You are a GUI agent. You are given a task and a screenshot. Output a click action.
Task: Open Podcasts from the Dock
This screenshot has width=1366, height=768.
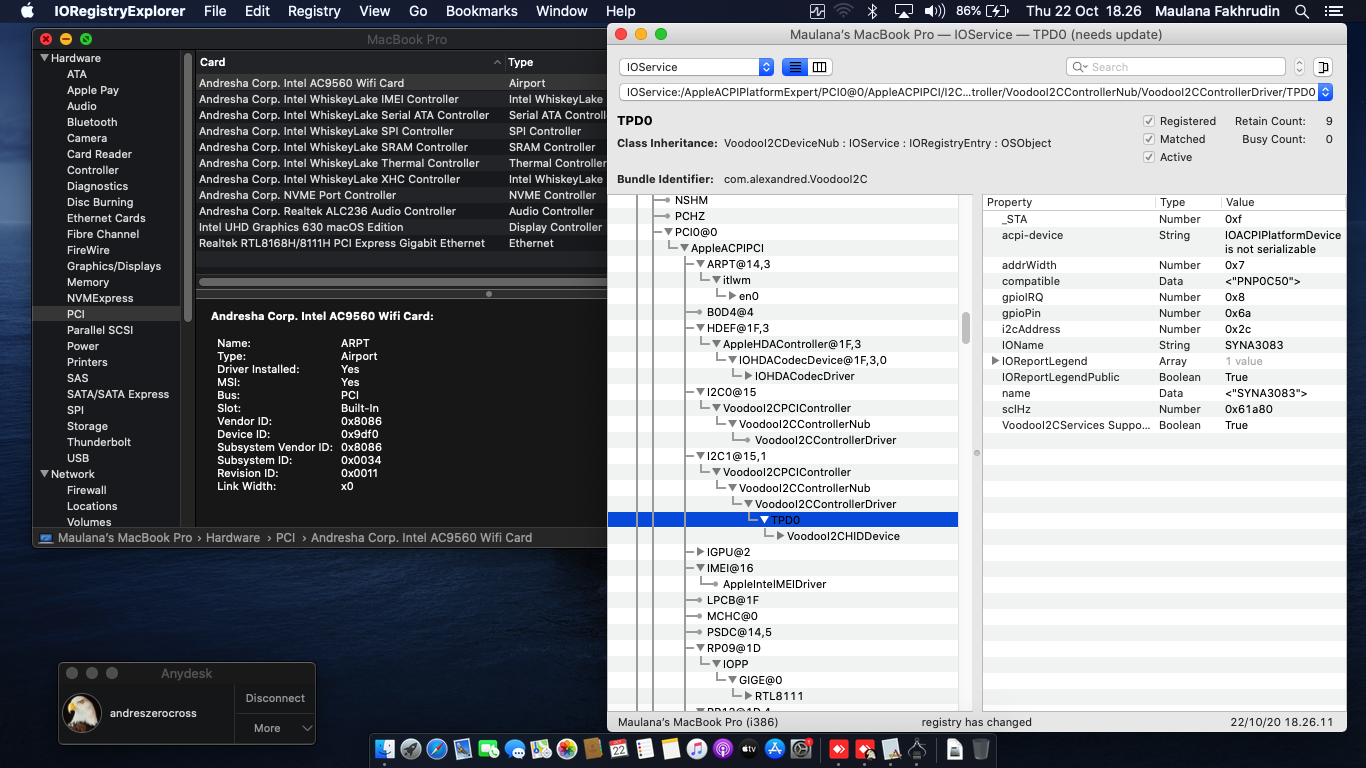723,748
